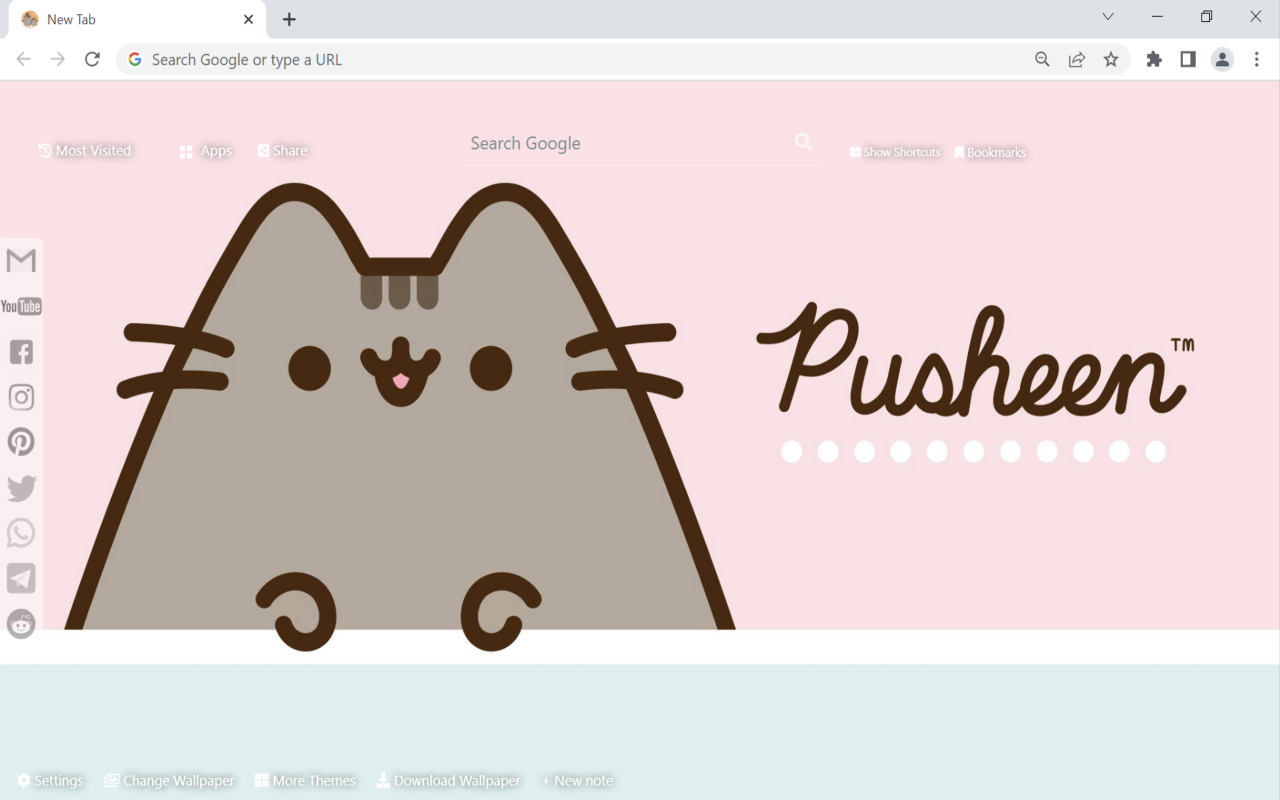1280x800 pixels.
Task: Open YouTube from the sidebar
Action: click(21, 306)
